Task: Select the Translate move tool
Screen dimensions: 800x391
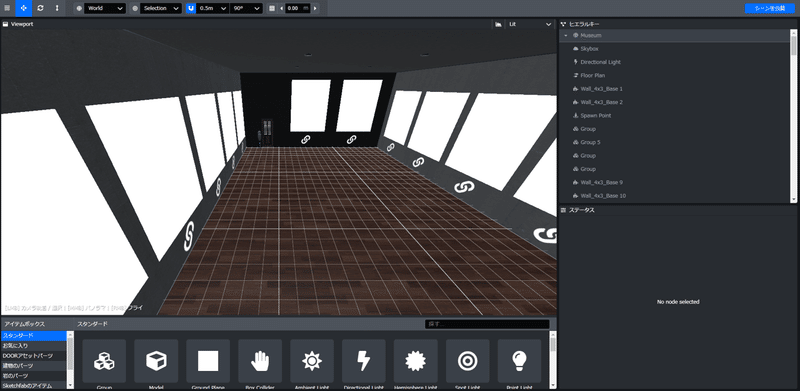Action: (x=23, y=8)
